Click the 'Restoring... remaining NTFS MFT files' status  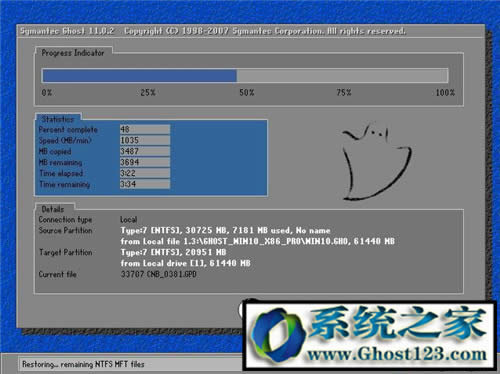pyautogui.click(x=83, y=364)
